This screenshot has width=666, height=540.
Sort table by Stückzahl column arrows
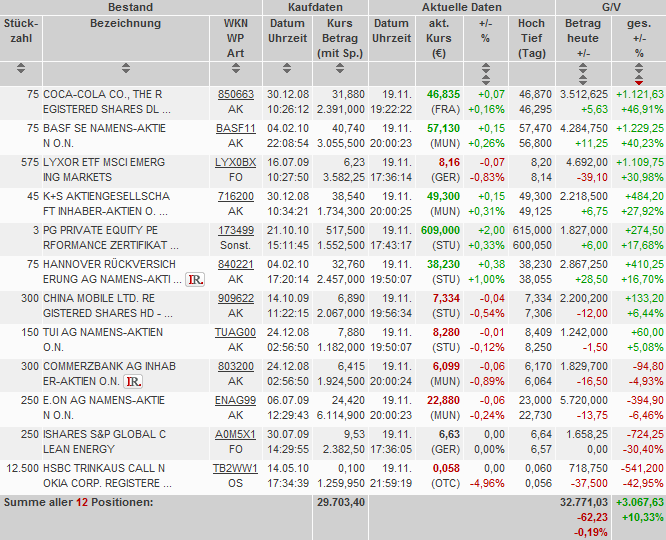click(21, 68)
